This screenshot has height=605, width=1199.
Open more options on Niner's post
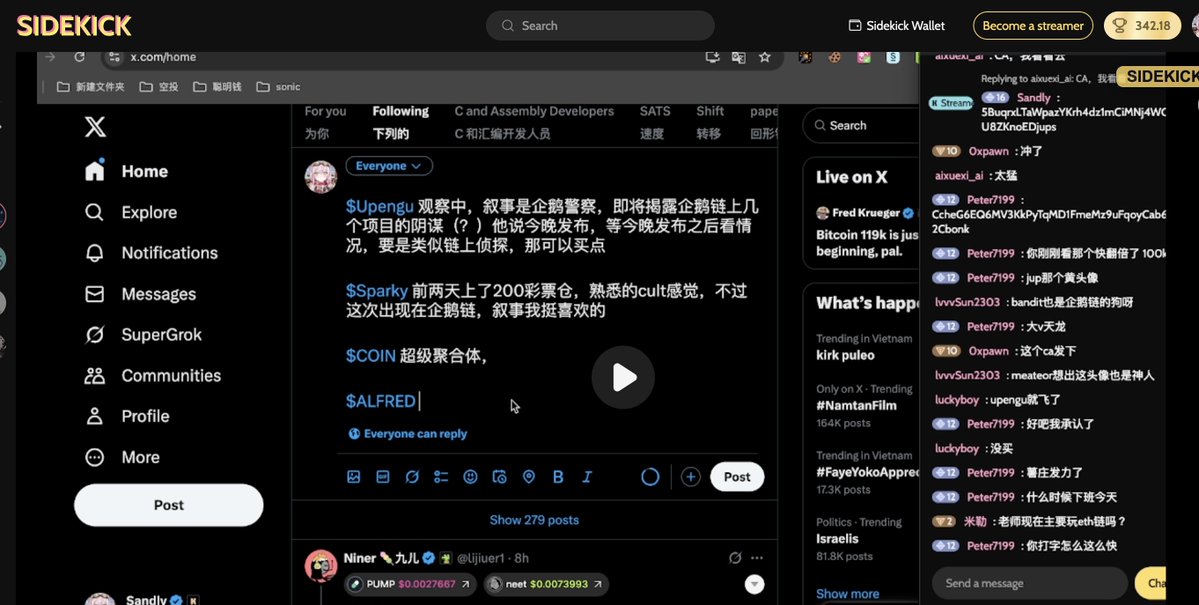[756, 558]
